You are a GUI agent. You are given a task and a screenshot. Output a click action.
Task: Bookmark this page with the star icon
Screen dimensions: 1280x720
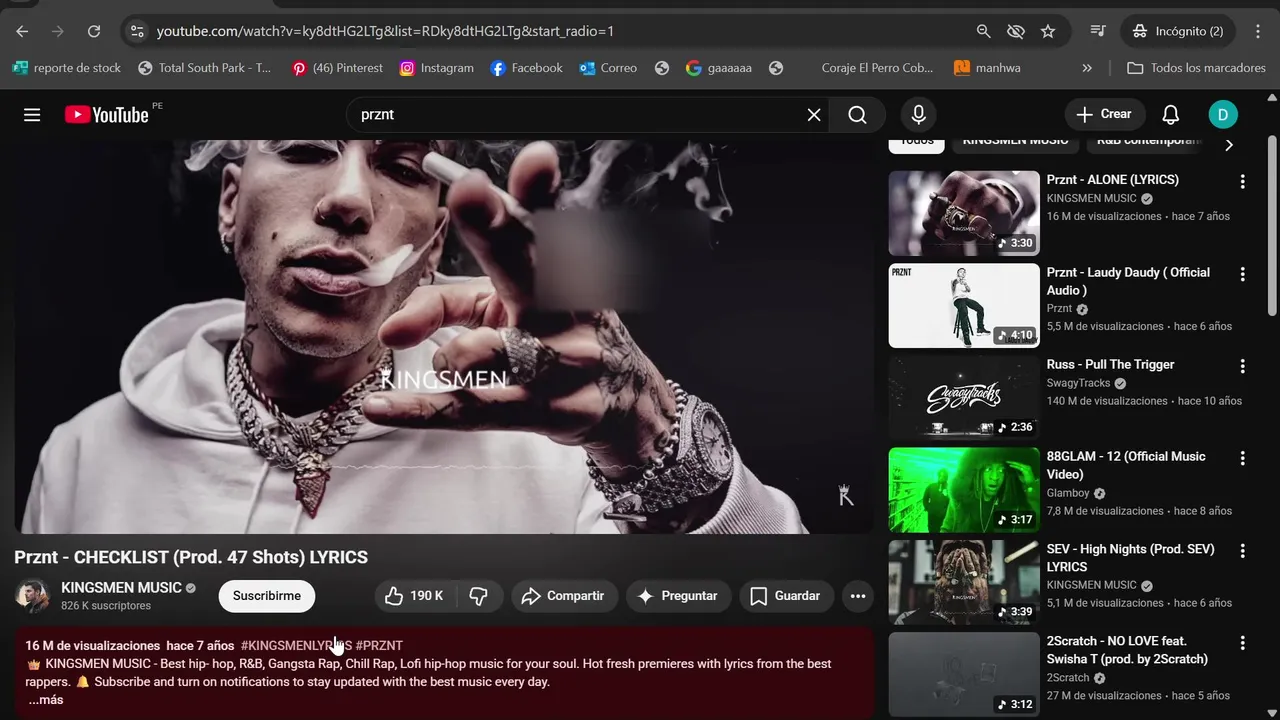pos(1048,31)
